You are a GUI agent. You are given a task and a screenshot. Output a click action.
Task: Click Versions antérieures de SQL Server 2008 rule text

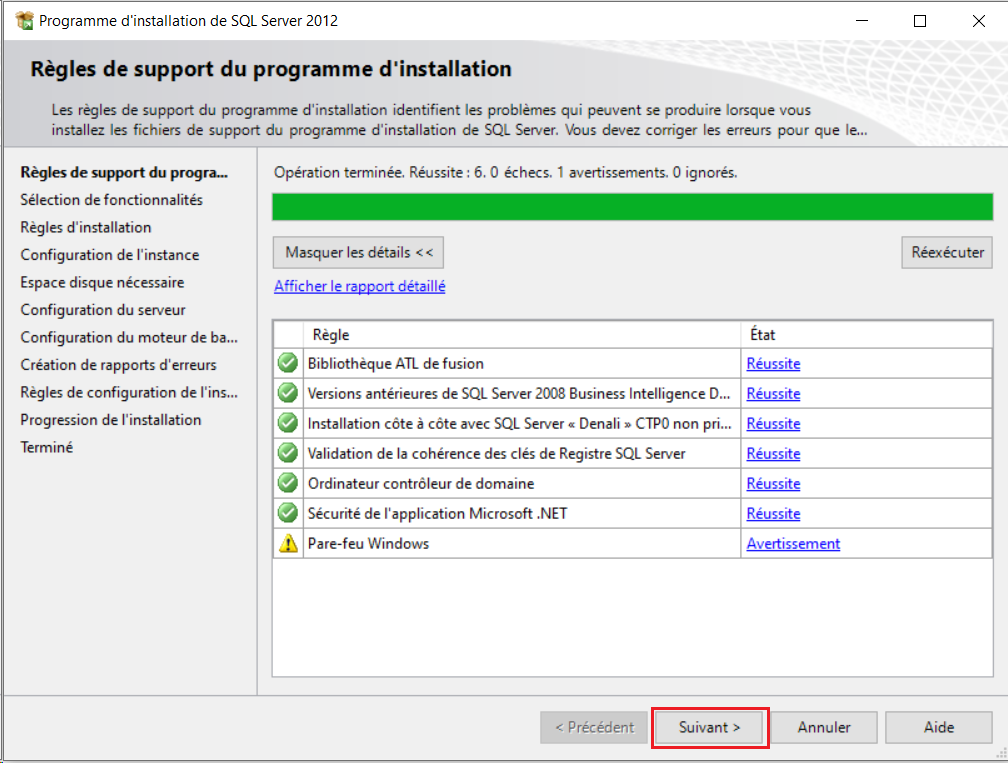coord(519,393)
